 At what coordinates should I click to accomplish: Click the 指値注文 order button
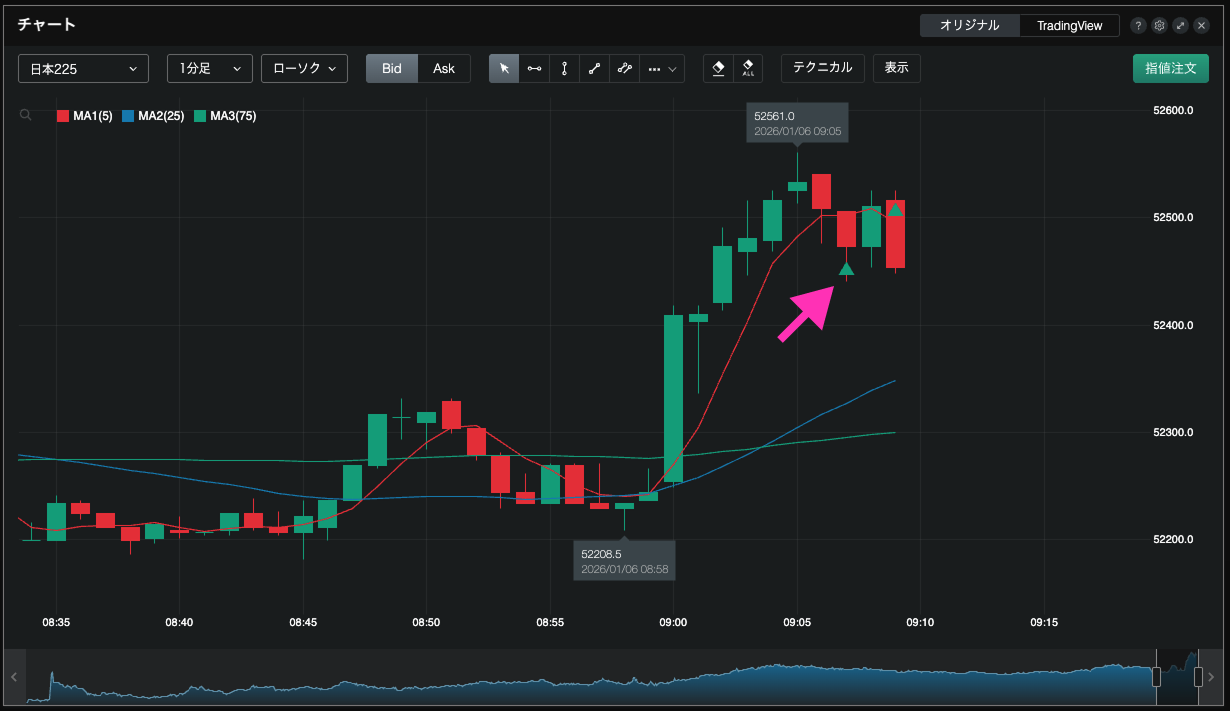point(1170,69)
